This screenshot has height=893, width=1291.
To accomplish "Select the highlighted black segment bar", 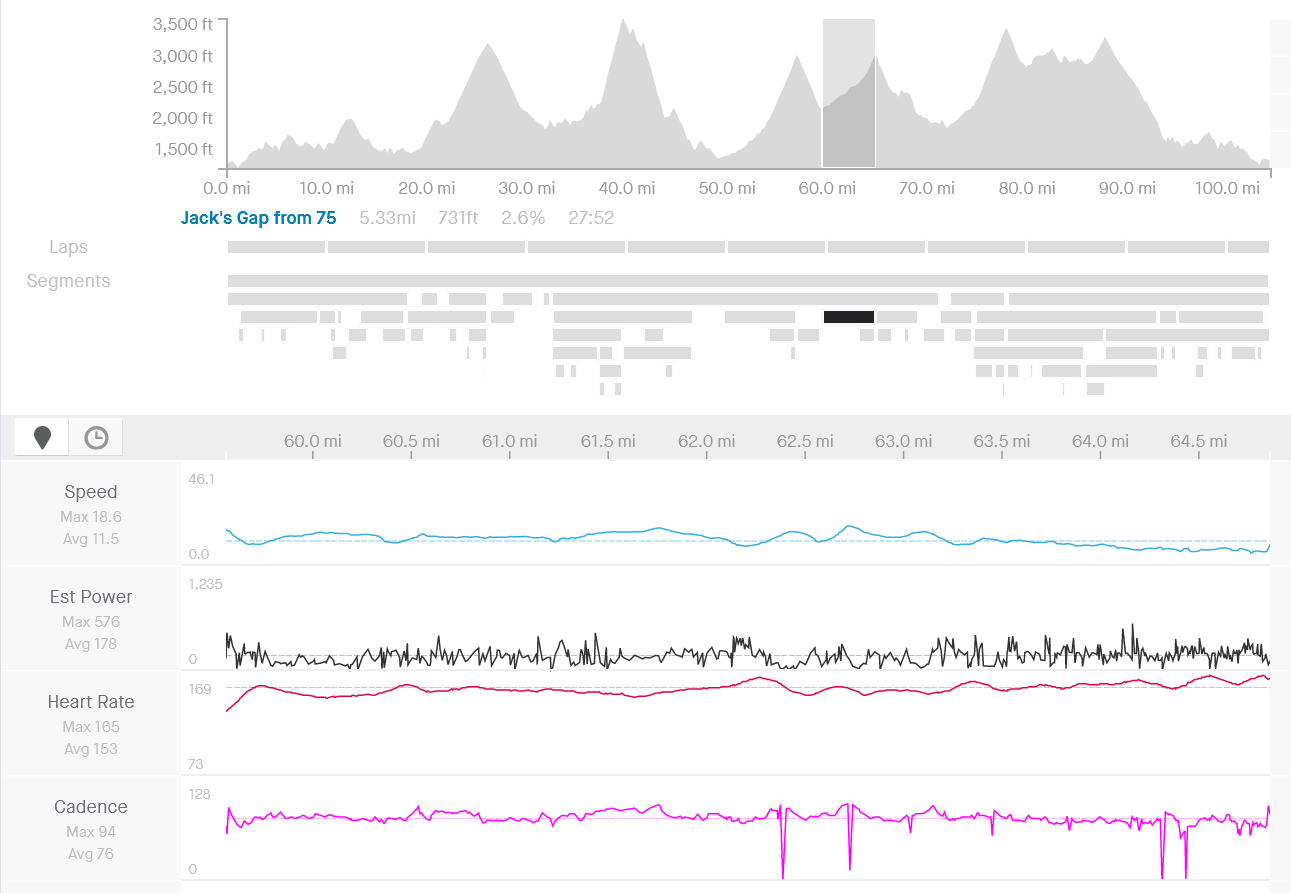I will (848, 317).
